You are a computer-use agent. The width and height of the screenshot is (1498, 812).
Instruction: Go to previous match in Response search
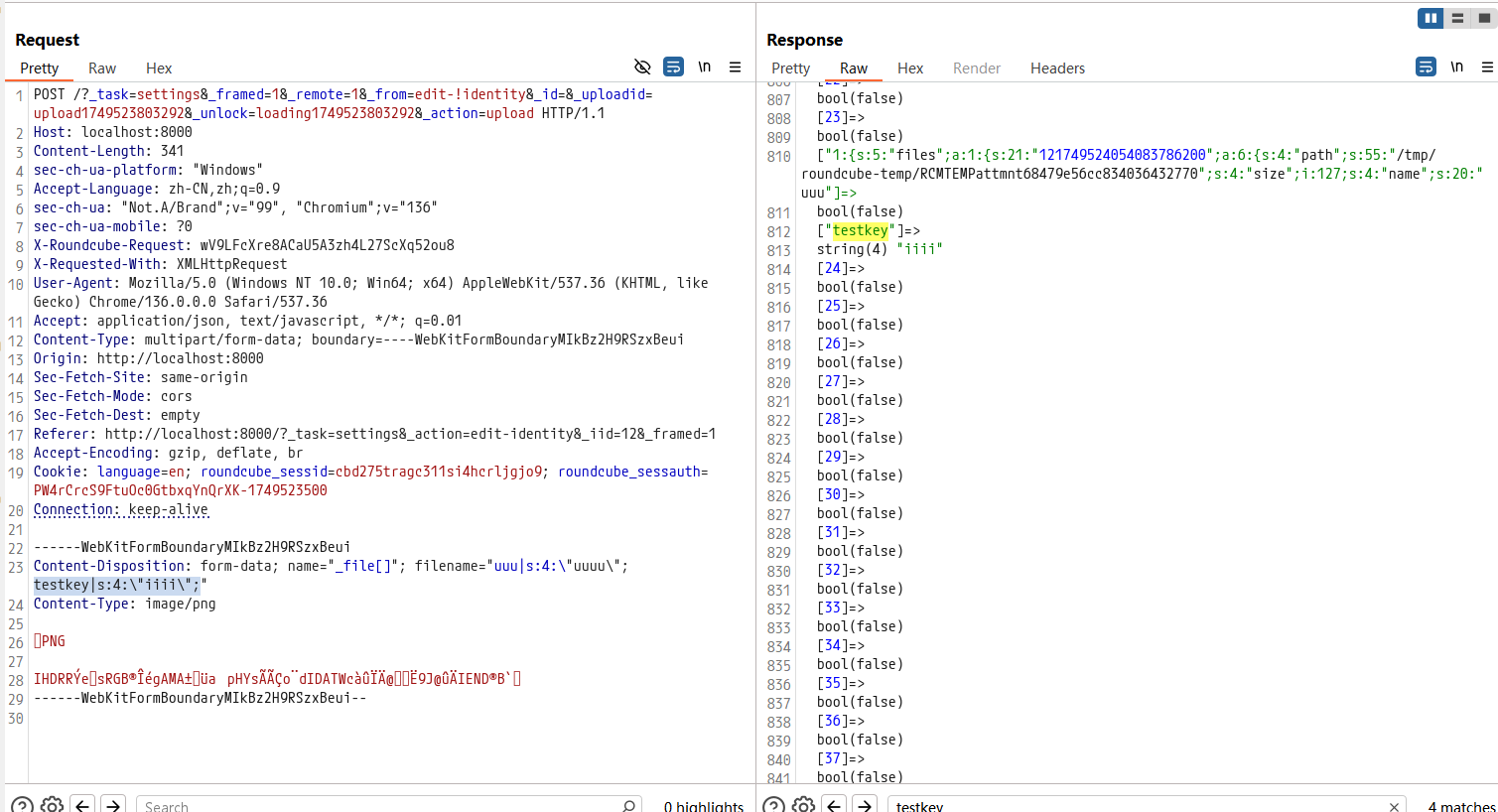[x=834, y=805]
